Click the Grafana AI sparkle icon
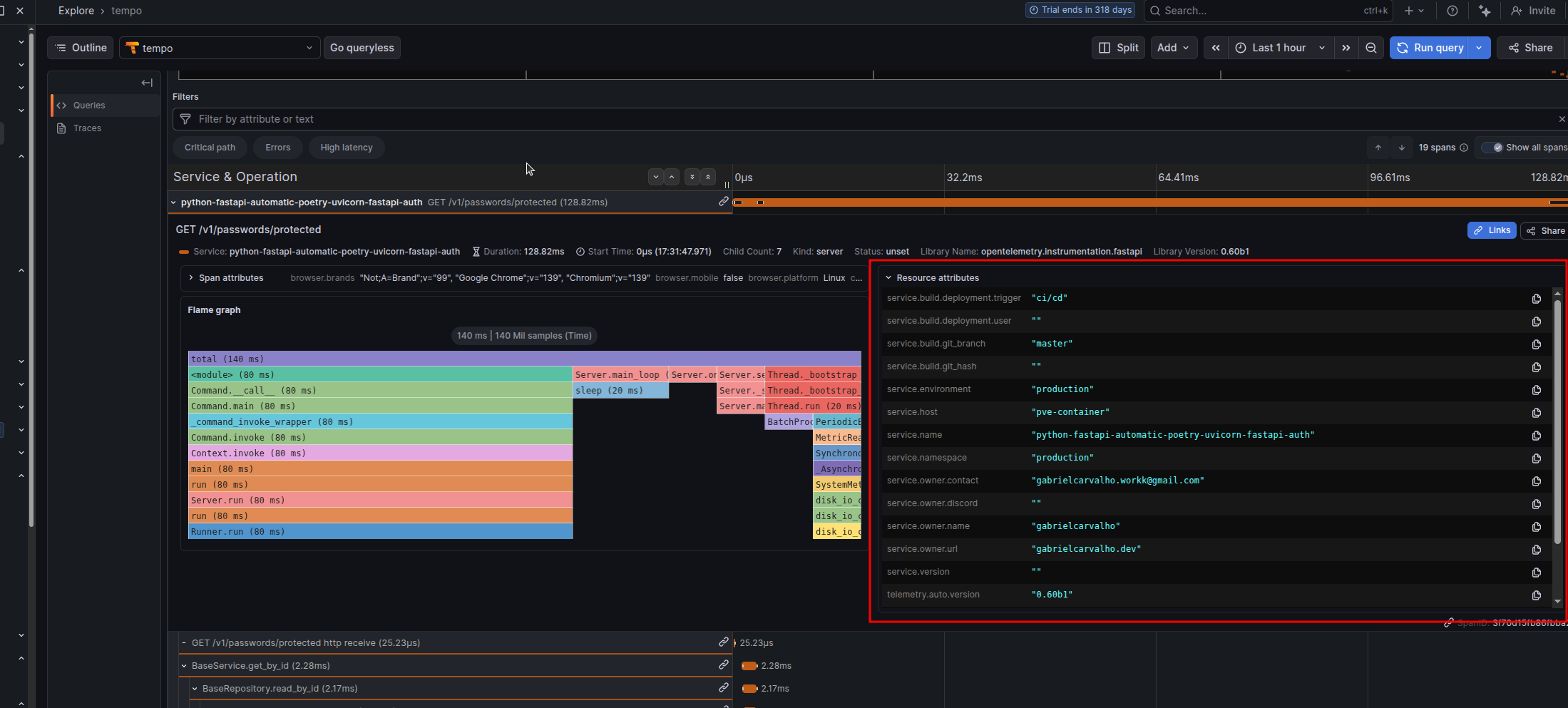 [1485, 11]
